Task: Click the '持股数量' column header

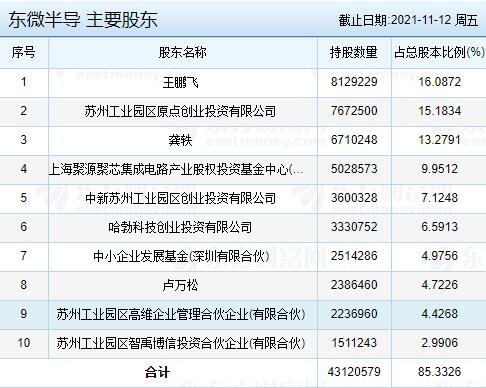Action: pos(354,52)
